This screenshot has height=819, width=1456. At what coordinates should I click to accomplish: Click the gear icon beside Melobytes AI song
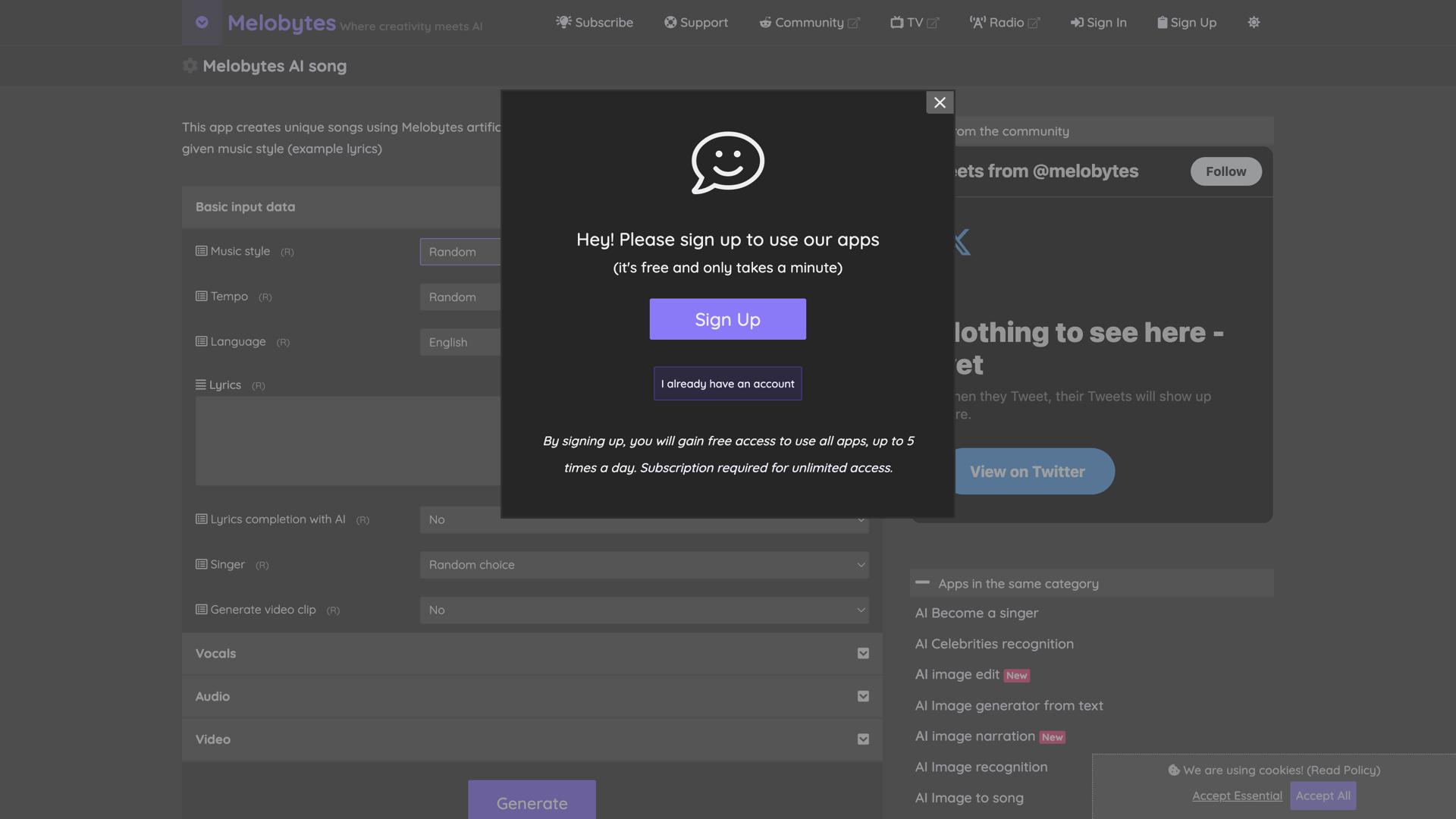point(190,66)
